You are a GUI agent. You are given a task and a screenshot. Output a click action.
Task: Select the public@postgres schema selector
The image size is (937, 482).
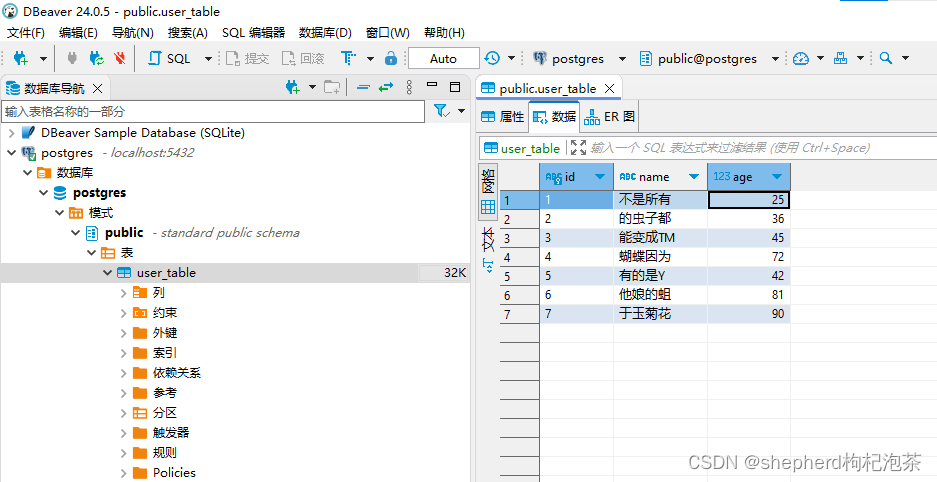coord(709,59)
